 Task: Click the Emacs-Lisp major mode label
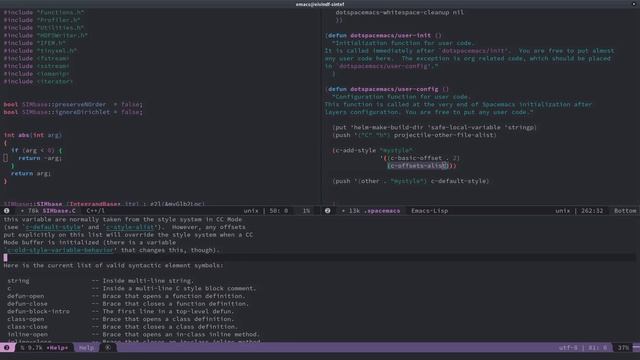pos(429,211)
